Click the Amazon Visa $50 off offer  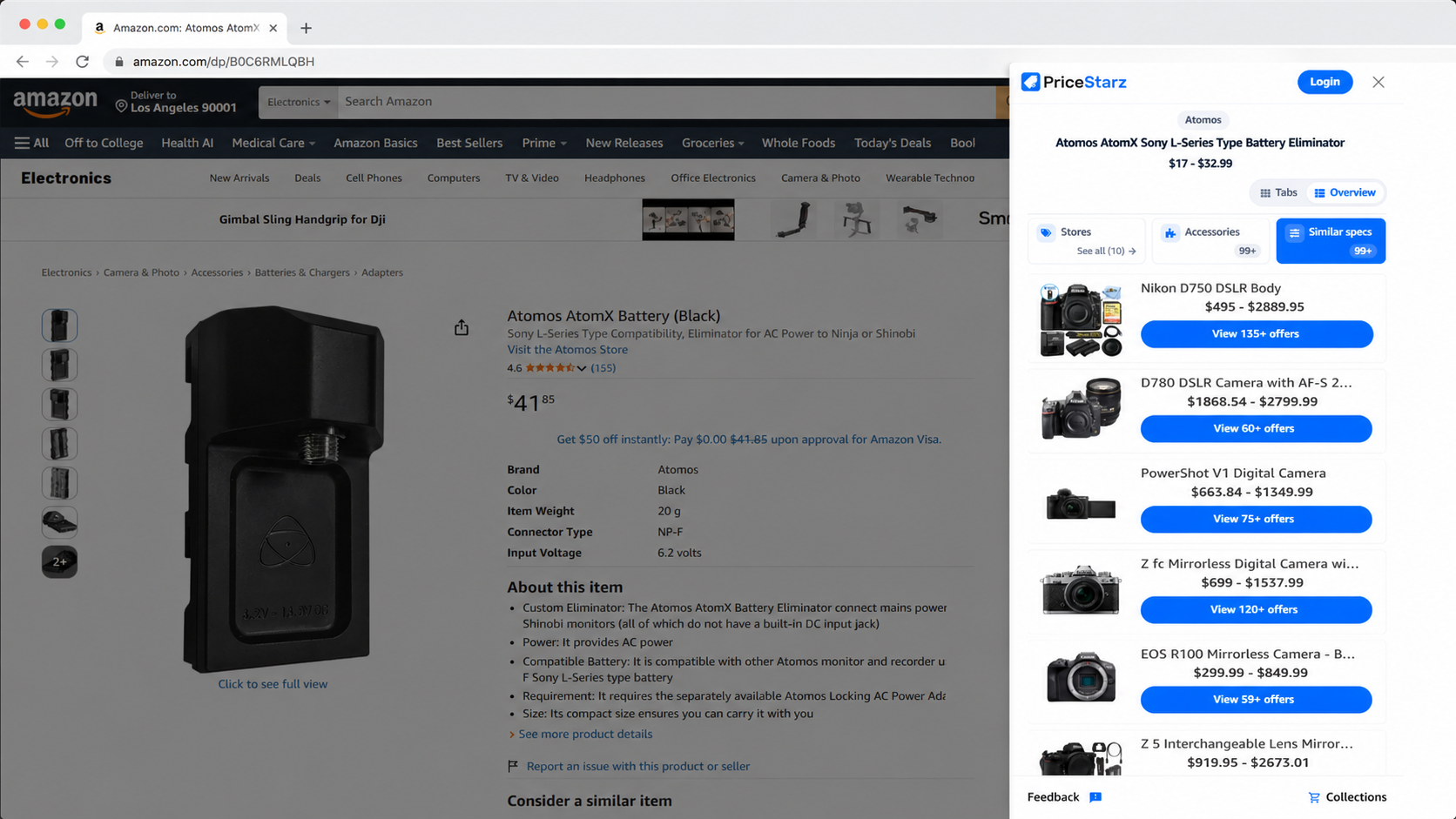[749, 440]
